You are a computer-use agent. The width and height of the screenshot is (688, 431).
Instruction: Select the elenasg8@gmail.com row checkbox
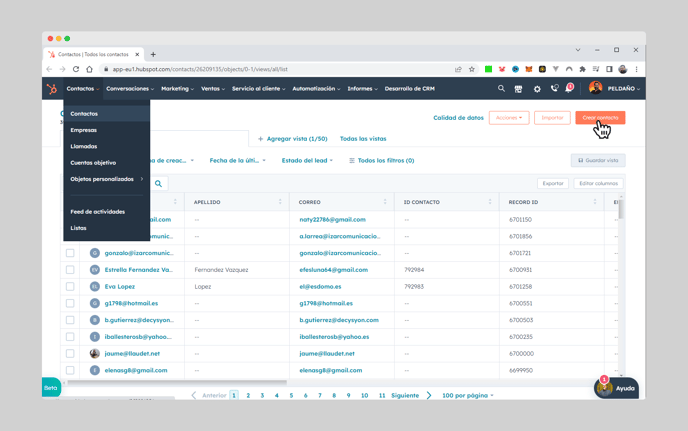click(x=70, y=370)
